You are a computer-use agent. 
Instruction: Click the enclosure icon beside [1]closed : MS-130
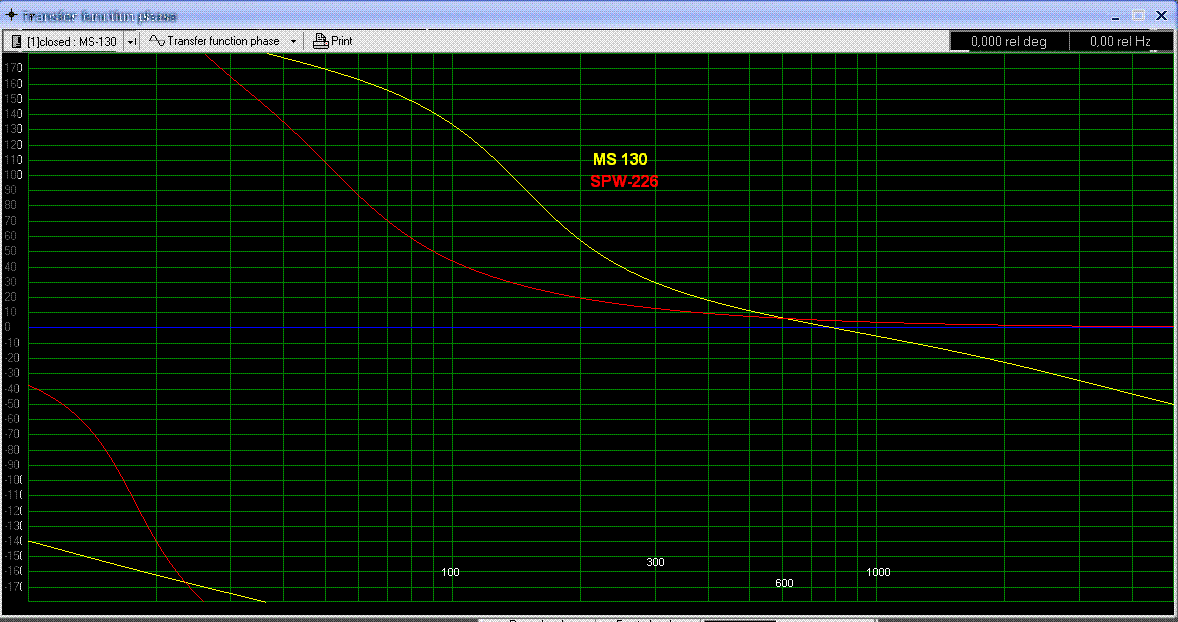pos(16,41)
